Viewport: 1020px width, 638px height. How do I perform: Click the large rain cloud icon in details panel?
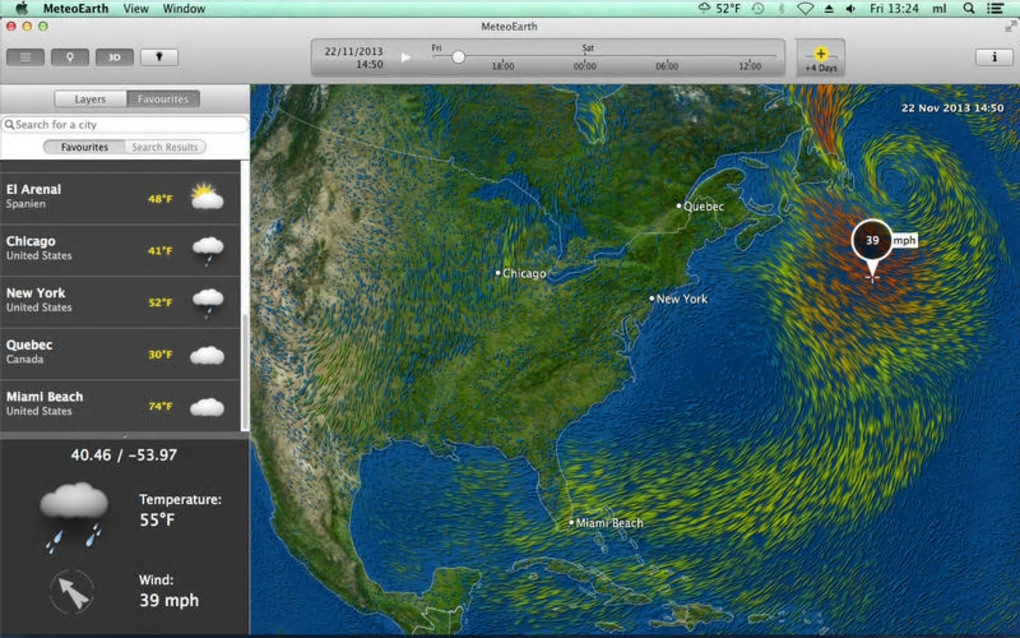tap(74, 516)
